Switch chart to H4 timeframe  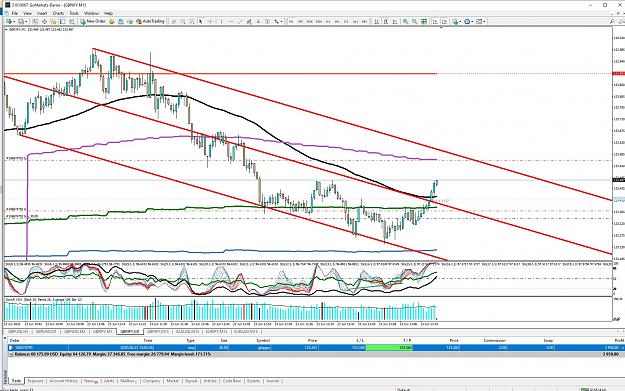click(337, 22)
